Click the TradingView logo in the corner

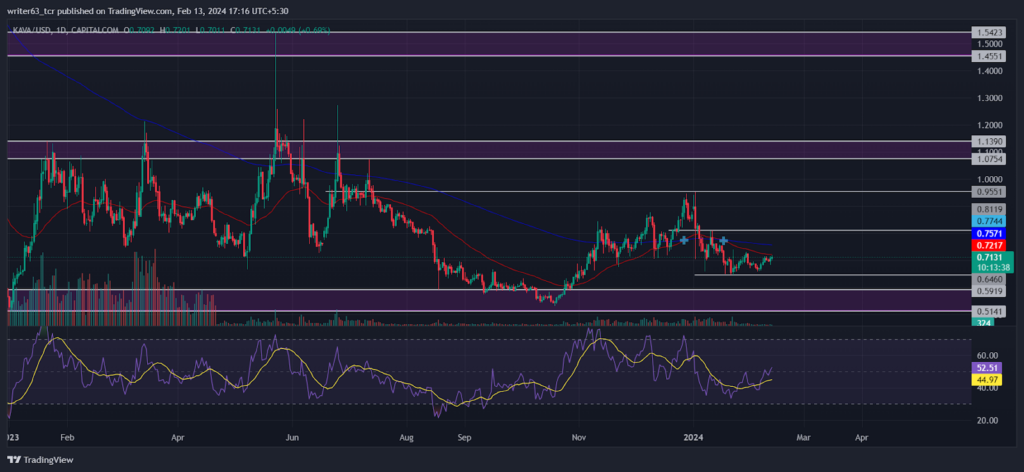click(40, 460)
